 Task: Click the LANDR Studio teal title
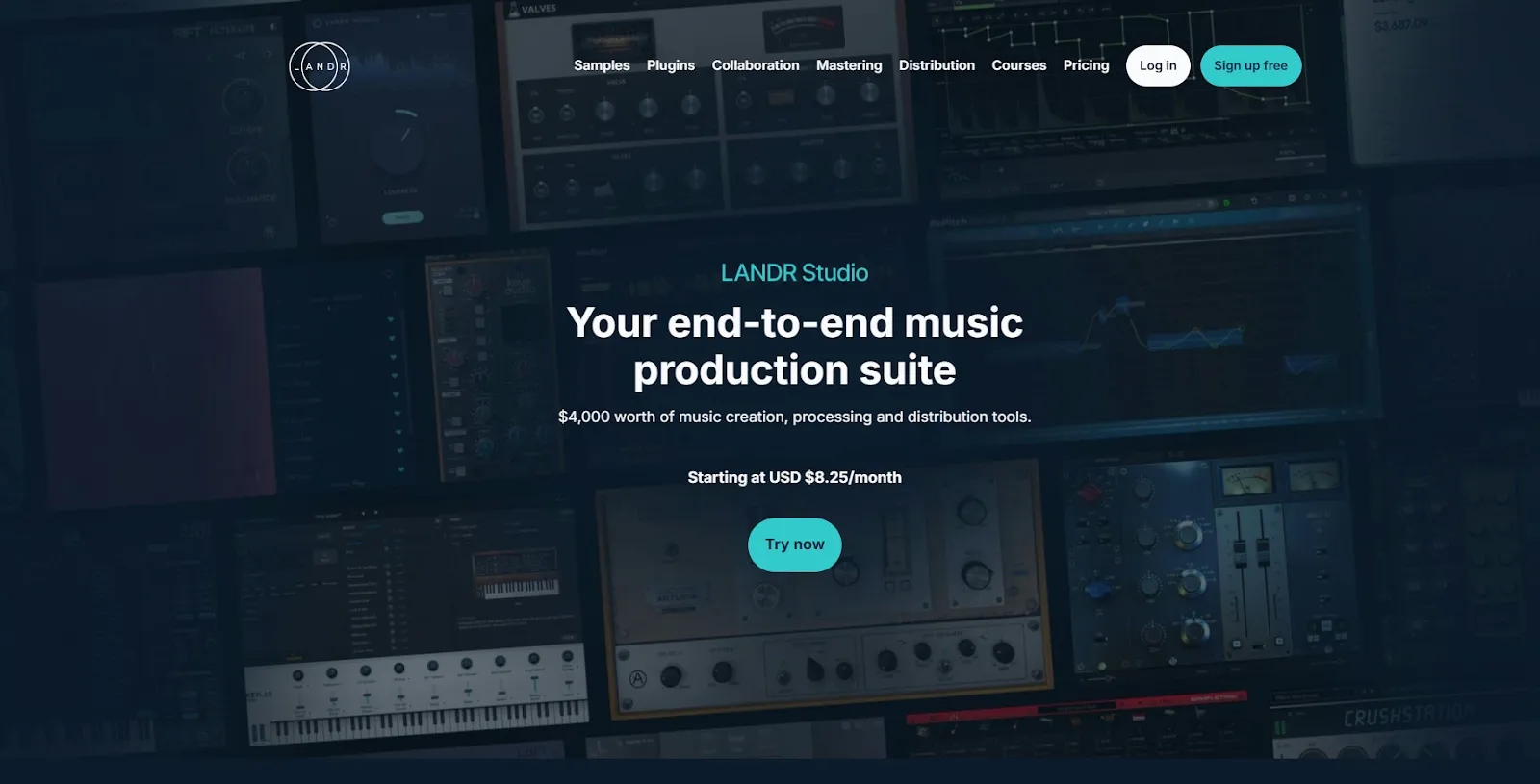pos(794,273)
